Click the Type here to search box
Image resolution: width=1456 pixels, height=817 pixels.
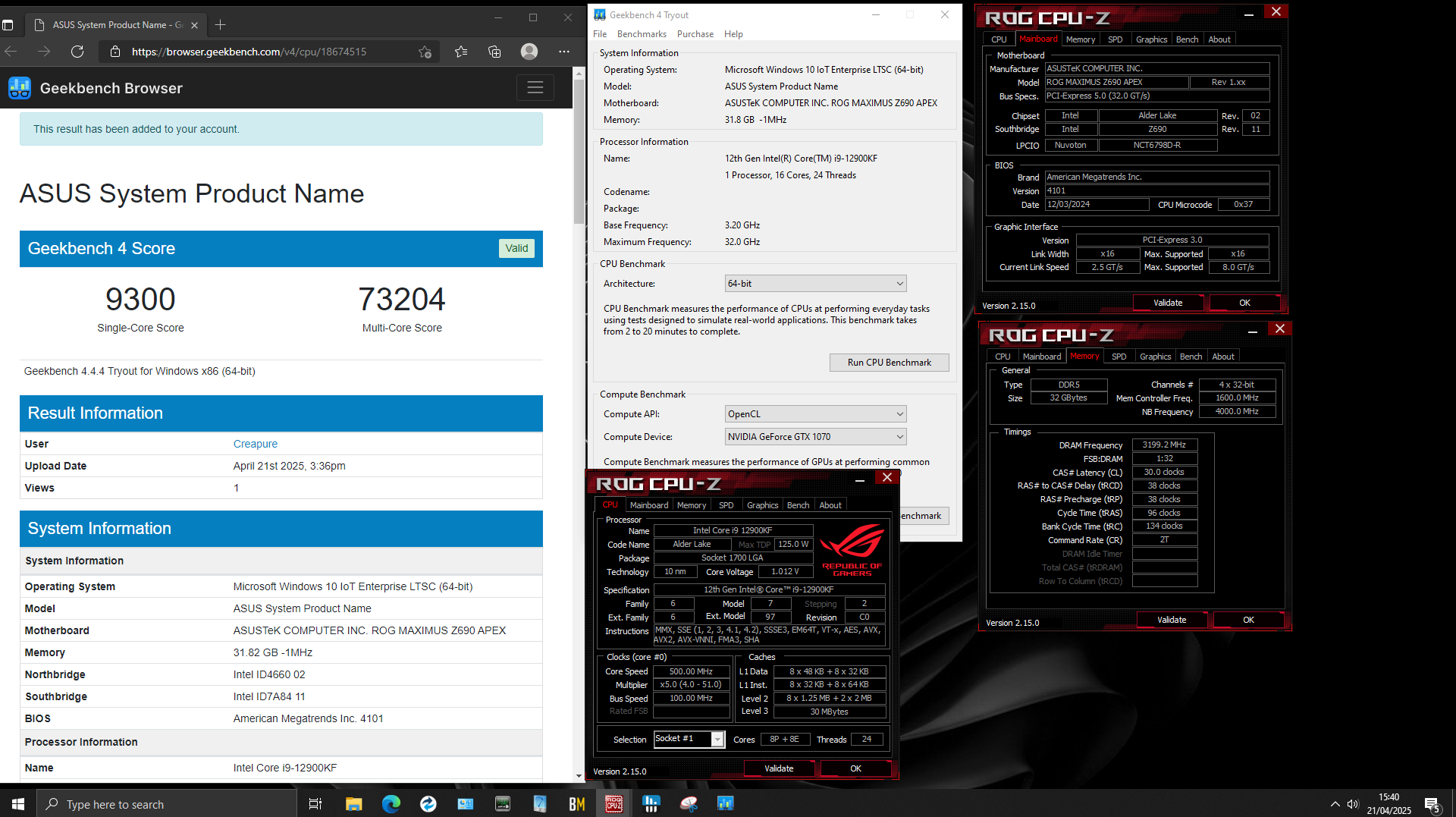167,804
